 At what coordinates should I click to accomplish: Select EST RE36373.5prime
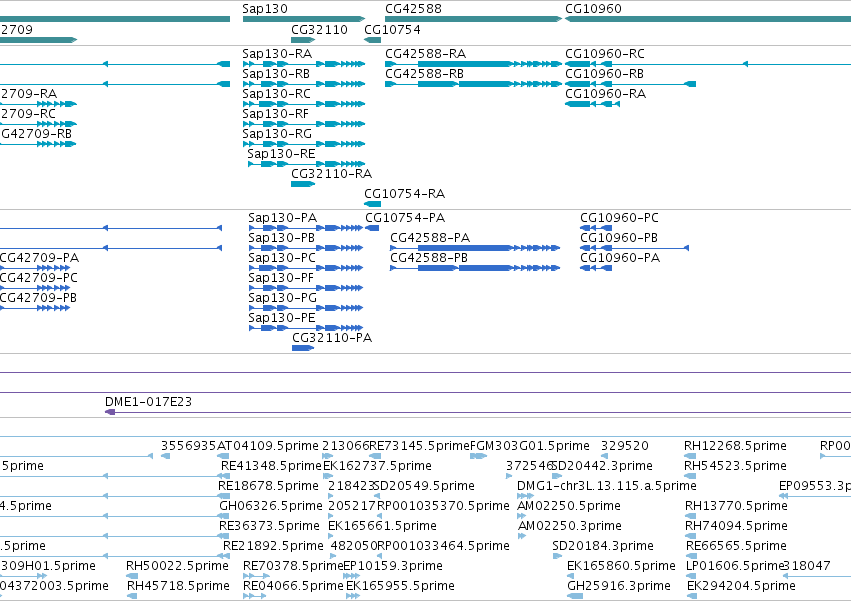pos(269,527)
